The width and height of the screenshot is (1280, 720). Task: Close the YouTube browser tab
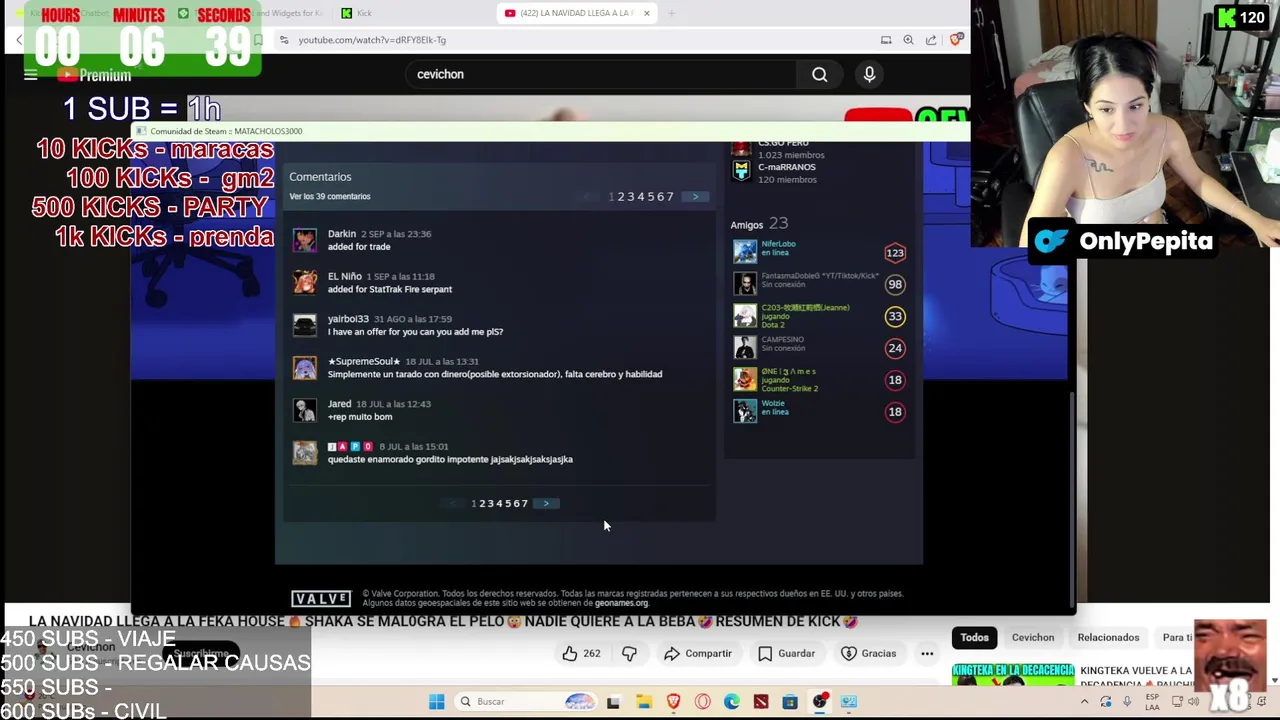pyautogui.click(x=647, y=13)
